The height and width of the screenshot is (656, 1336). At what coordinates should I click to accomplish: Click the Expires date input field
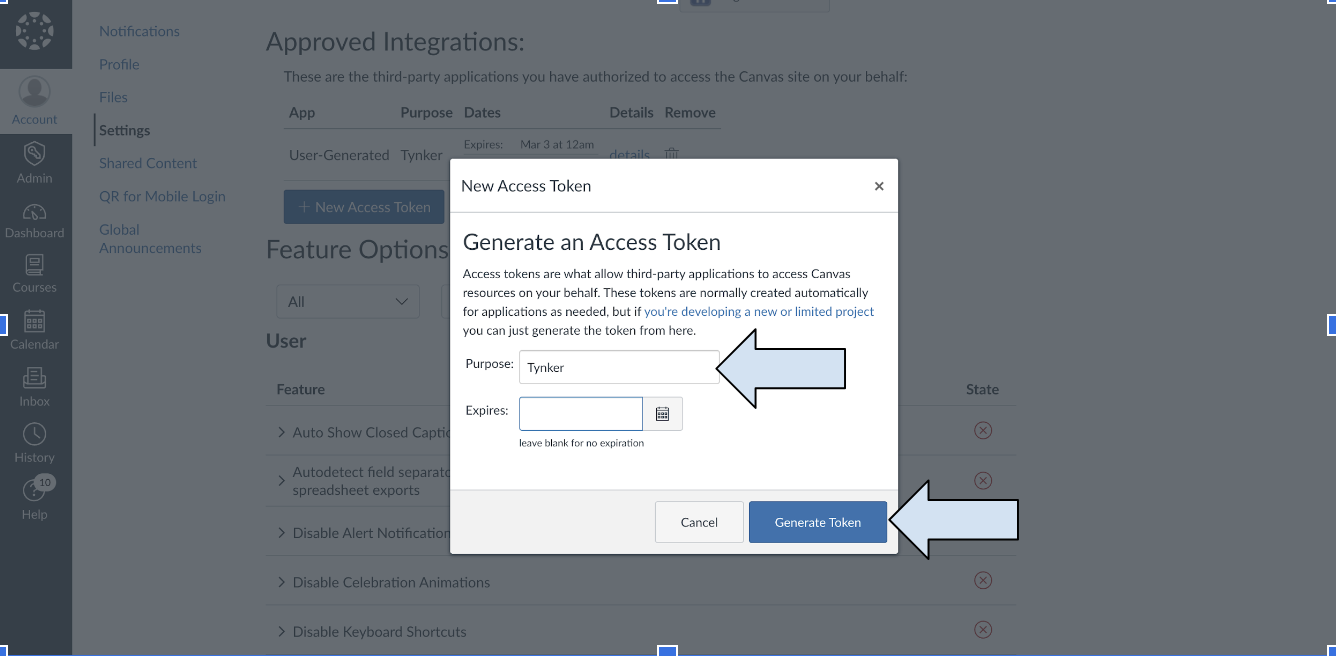click(580, 414)
